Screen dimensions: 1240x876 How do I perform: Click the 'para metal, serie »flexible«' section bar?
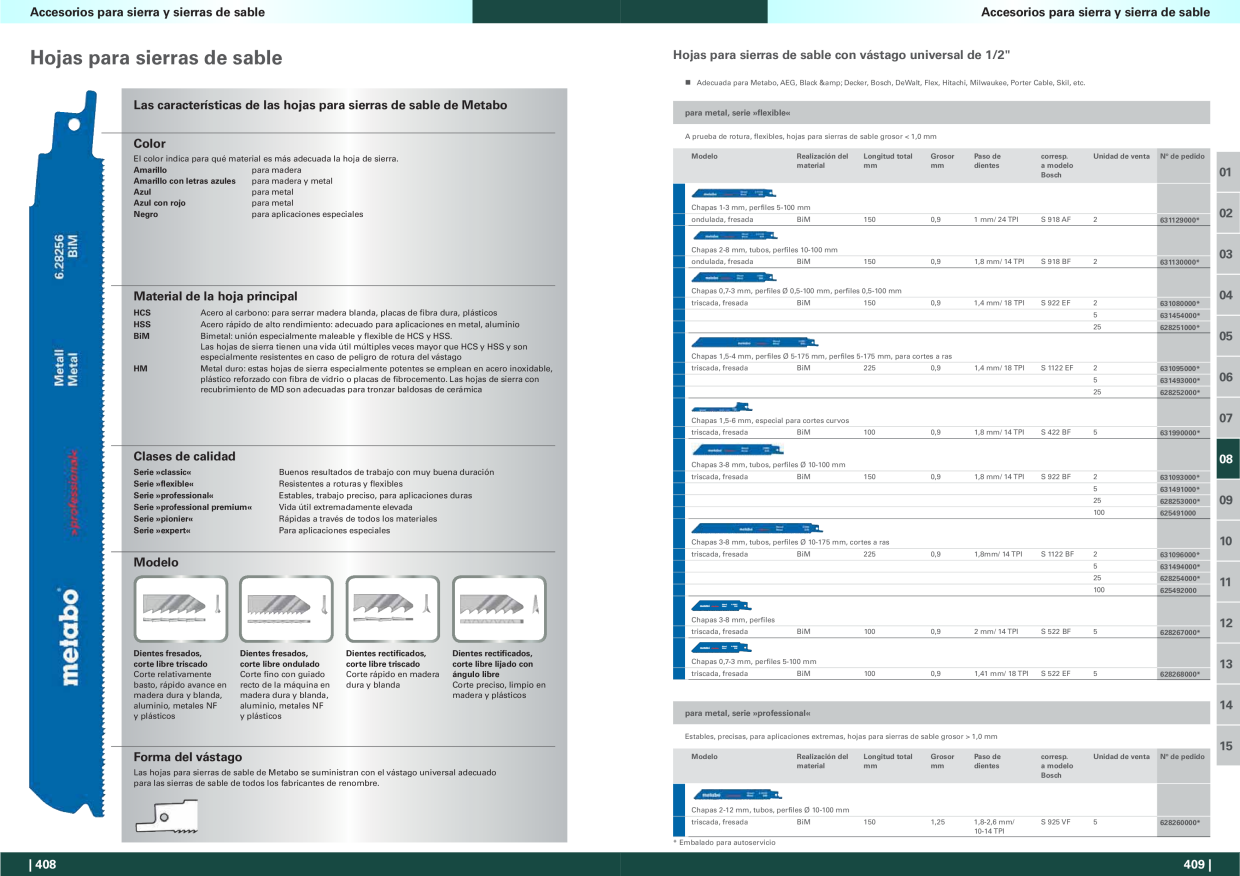point(941,113)
